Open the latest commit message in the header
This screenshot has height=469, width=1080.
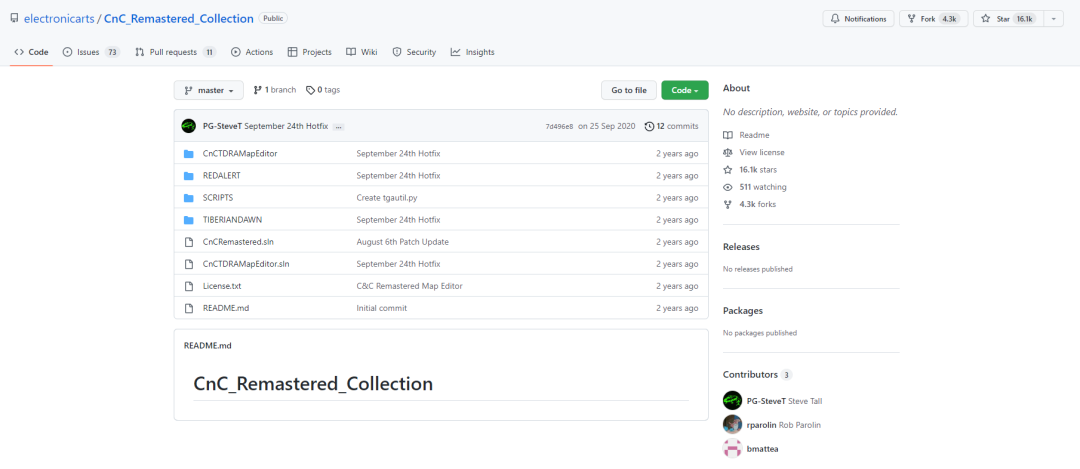[x=286, y=126]
